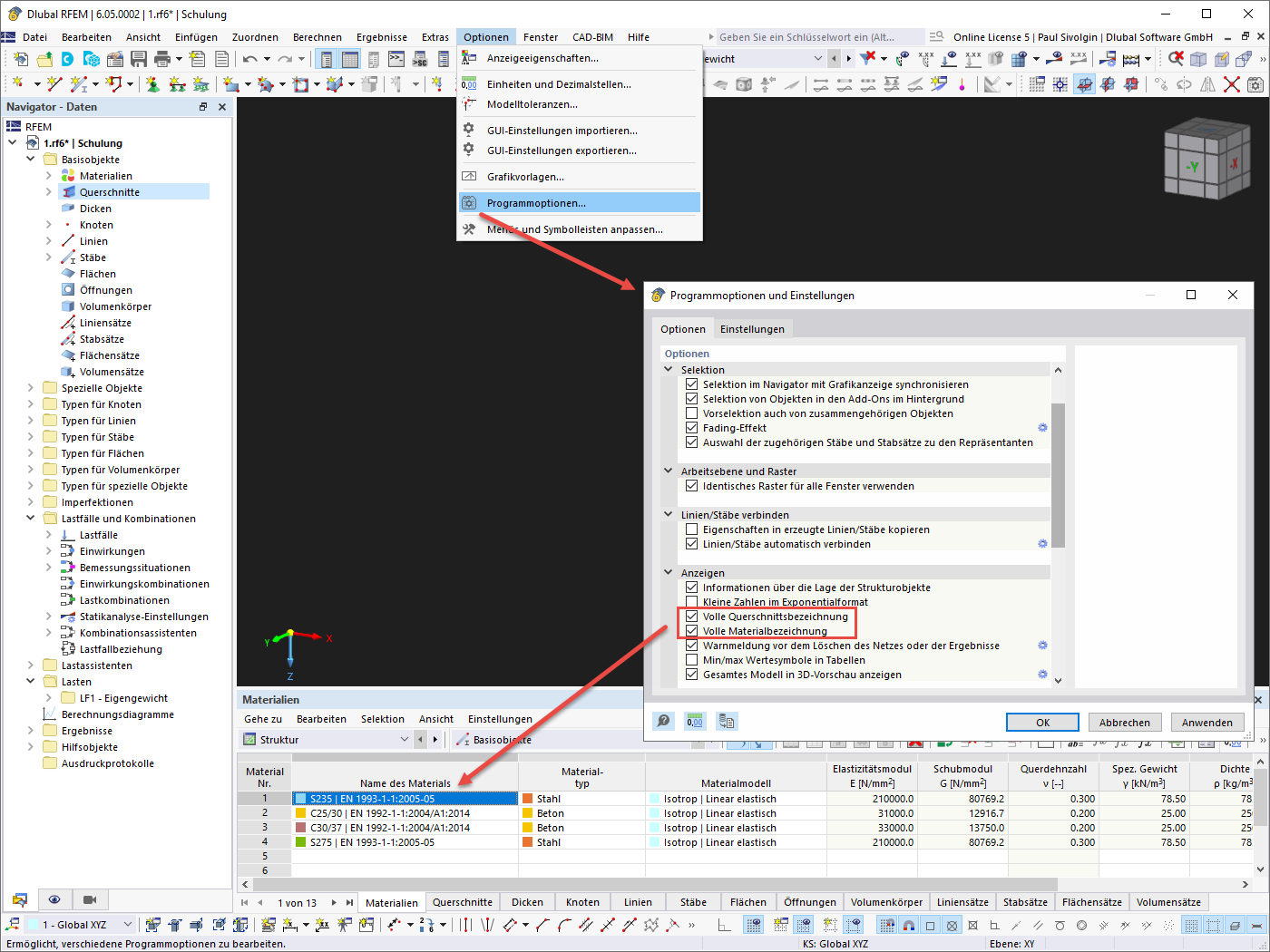Select the new nodal support tool icon
This screenshot has height=952, width=1270.
[x=153, y=84]
